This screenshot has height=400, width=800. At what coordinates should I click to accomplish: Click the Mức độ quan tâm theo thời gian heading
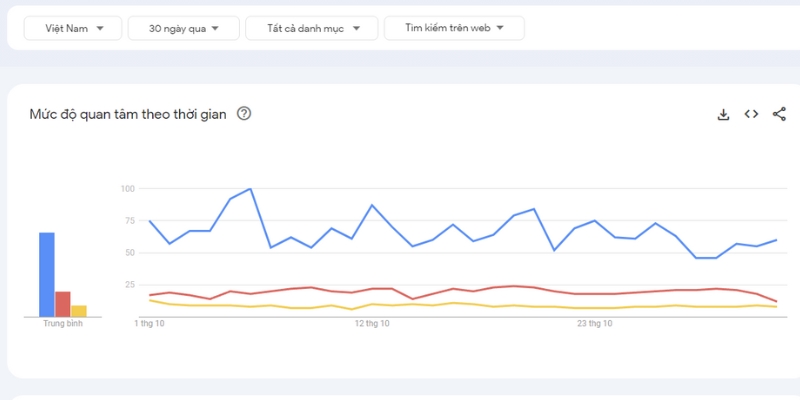[x=126, y=114]
